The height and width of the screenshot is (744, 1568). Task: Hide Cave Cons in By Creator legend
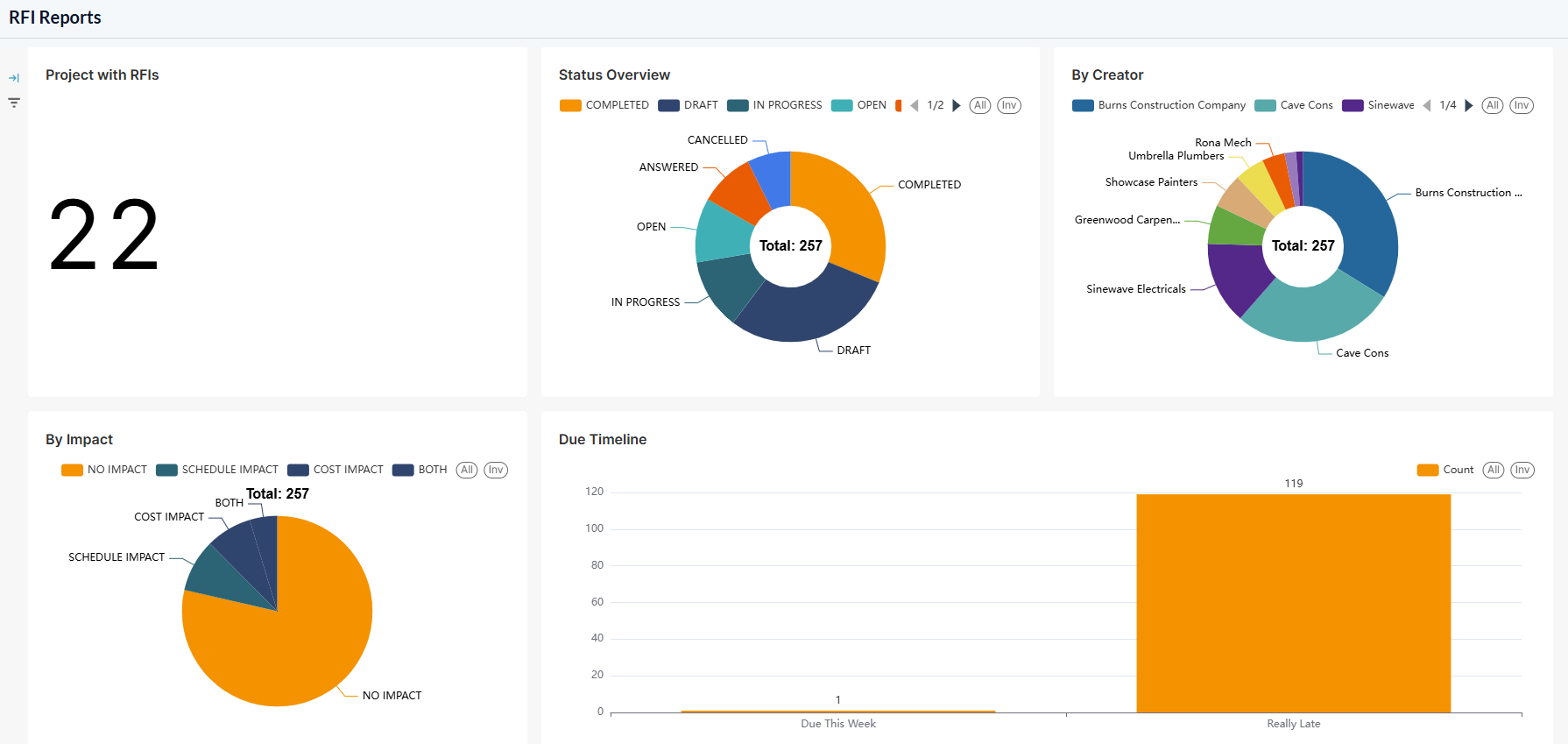(x=1294, y=105)
